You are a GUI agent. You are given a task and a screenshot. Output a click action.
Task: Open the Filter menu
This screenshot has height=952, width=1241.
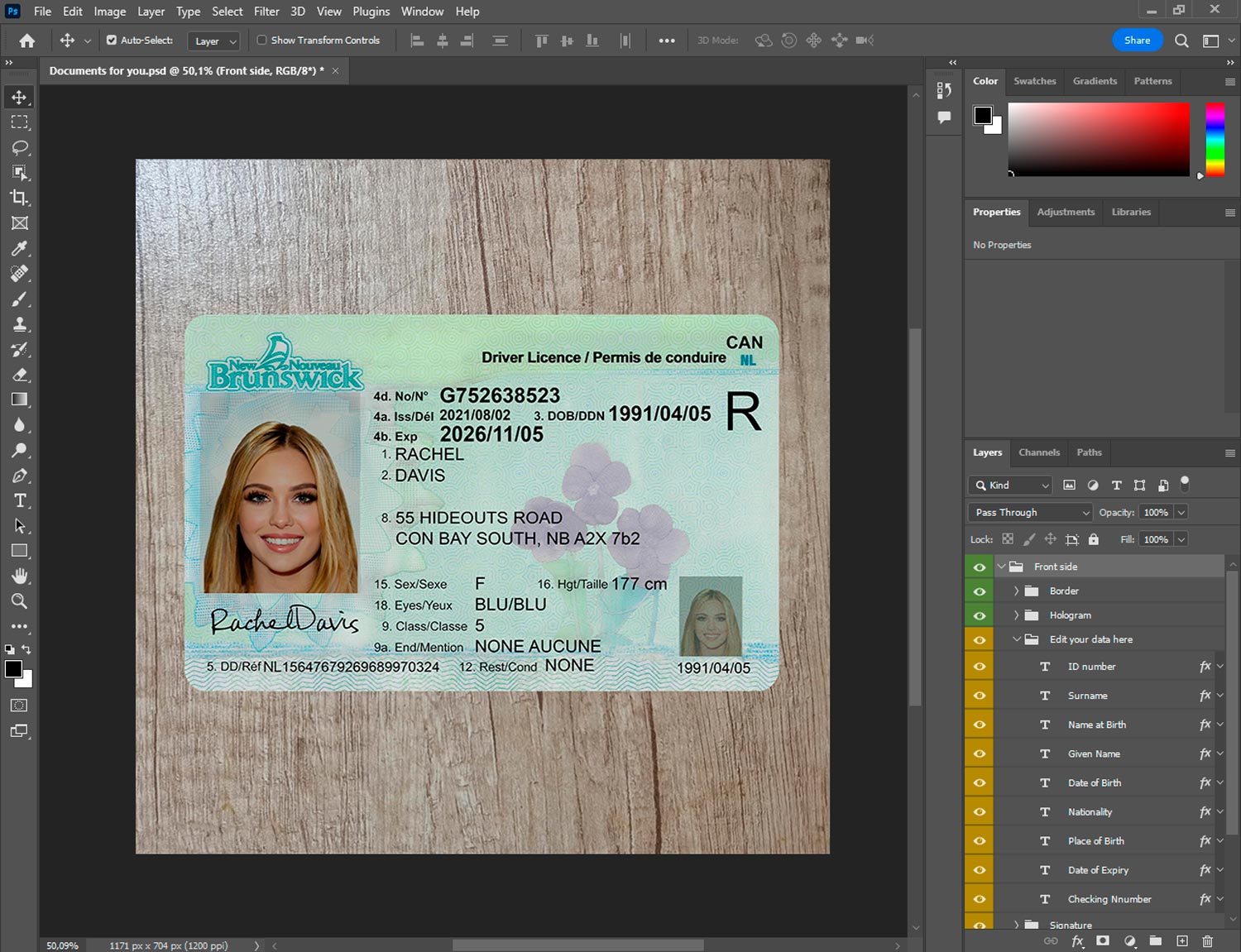[266, 12]
